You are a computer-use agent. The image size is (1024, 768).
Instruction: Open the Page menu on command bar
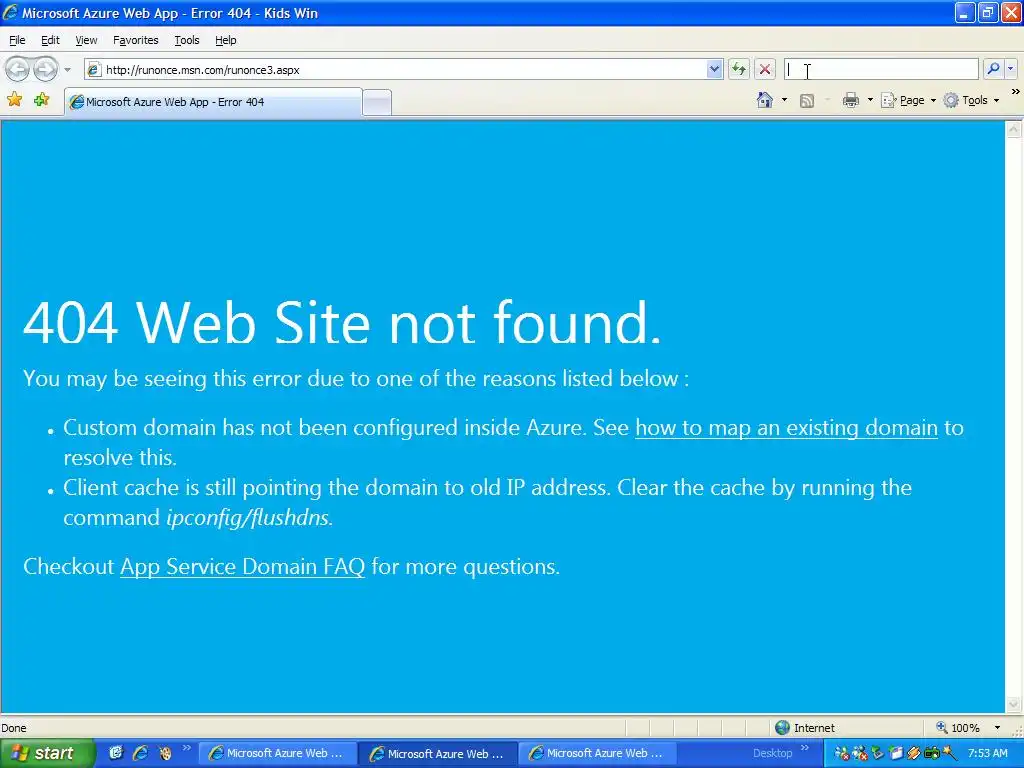click(908, 100)
